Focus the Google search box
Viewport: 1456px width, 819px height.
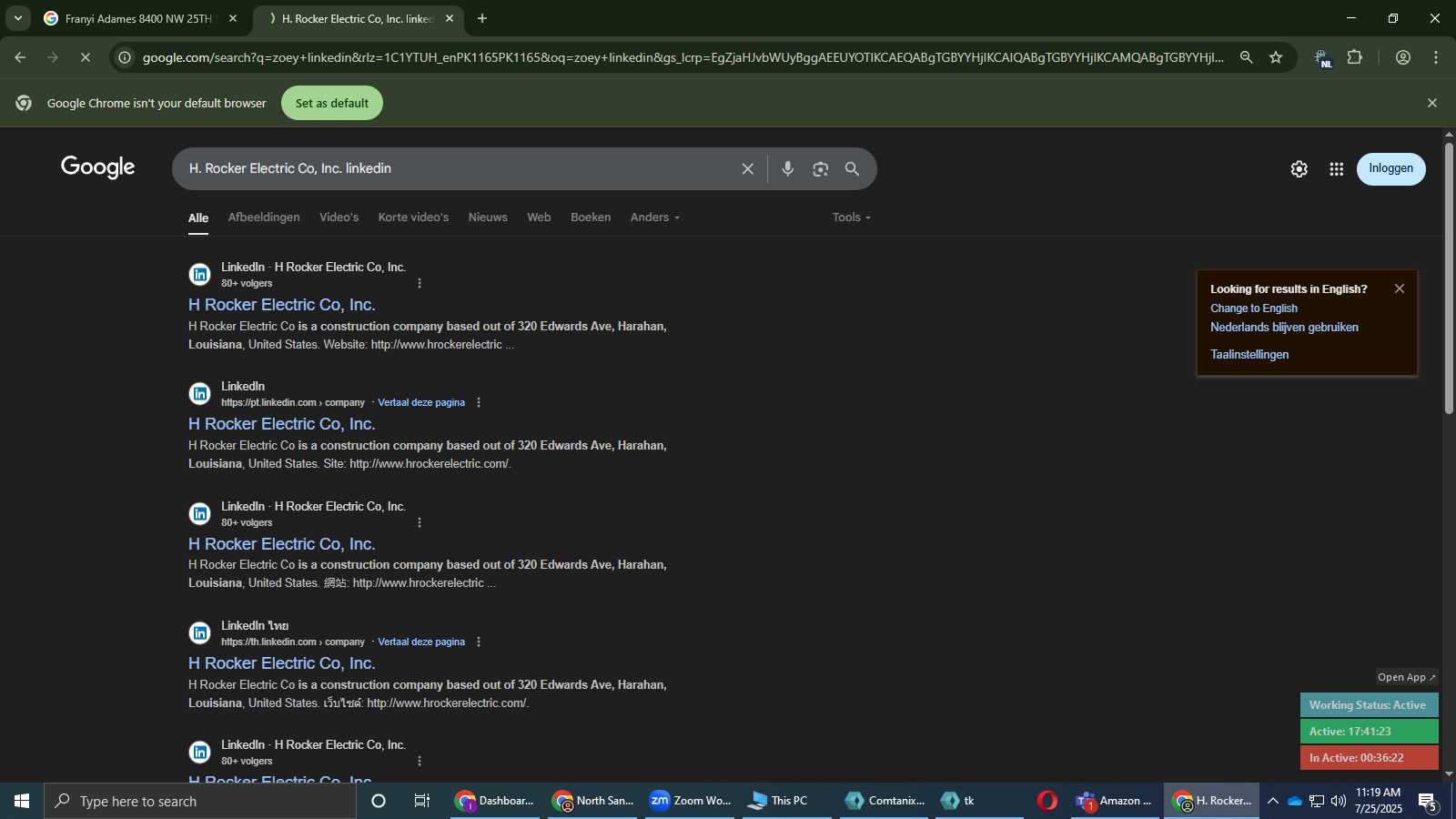tap(455, 168)
